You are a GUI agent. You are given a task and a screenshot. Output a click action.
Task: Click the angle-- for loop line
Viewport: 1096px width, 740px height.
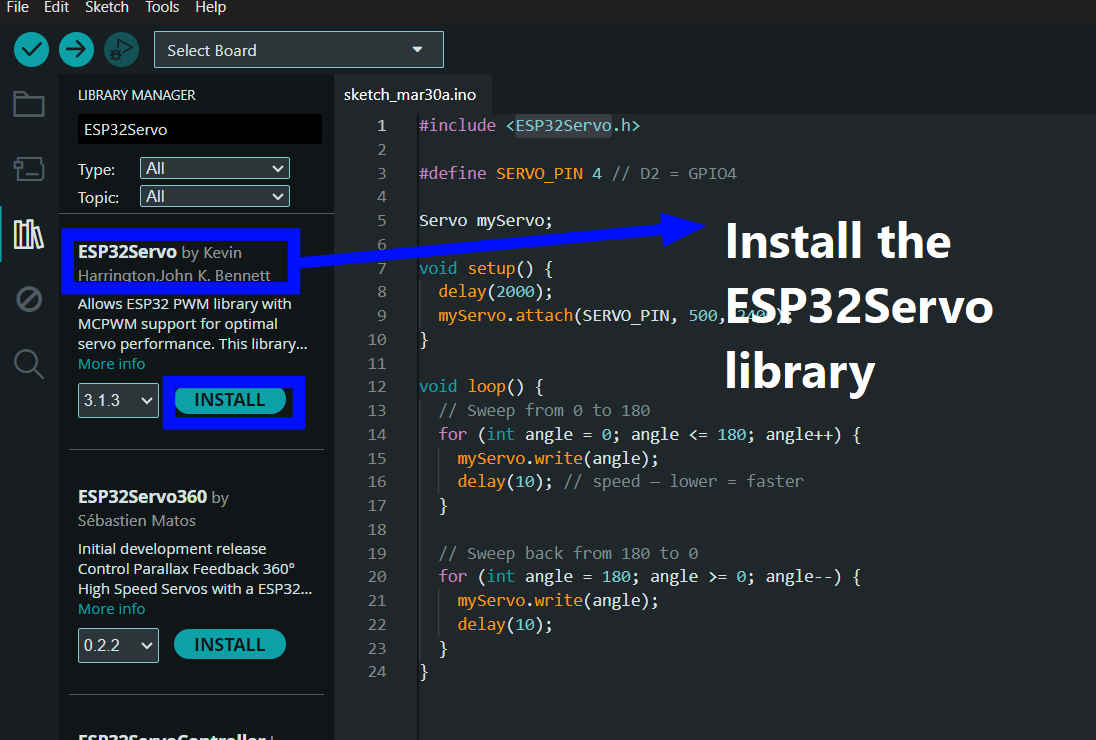649,576
